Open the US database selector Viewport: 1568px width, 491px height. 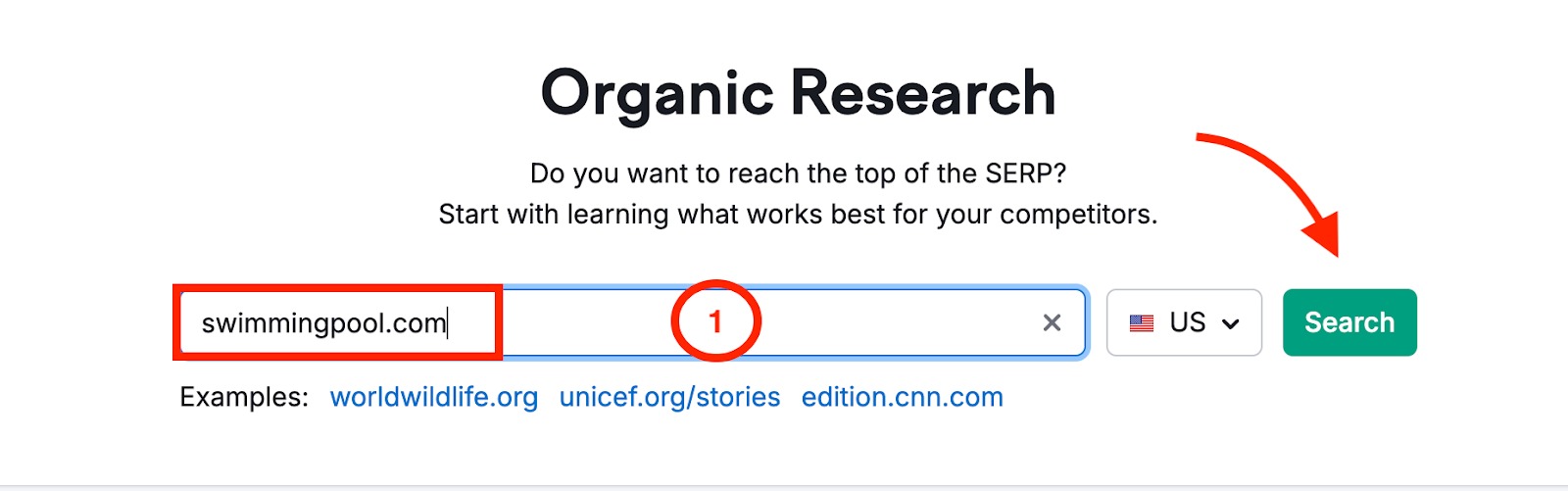click(x=1184, y=322)
